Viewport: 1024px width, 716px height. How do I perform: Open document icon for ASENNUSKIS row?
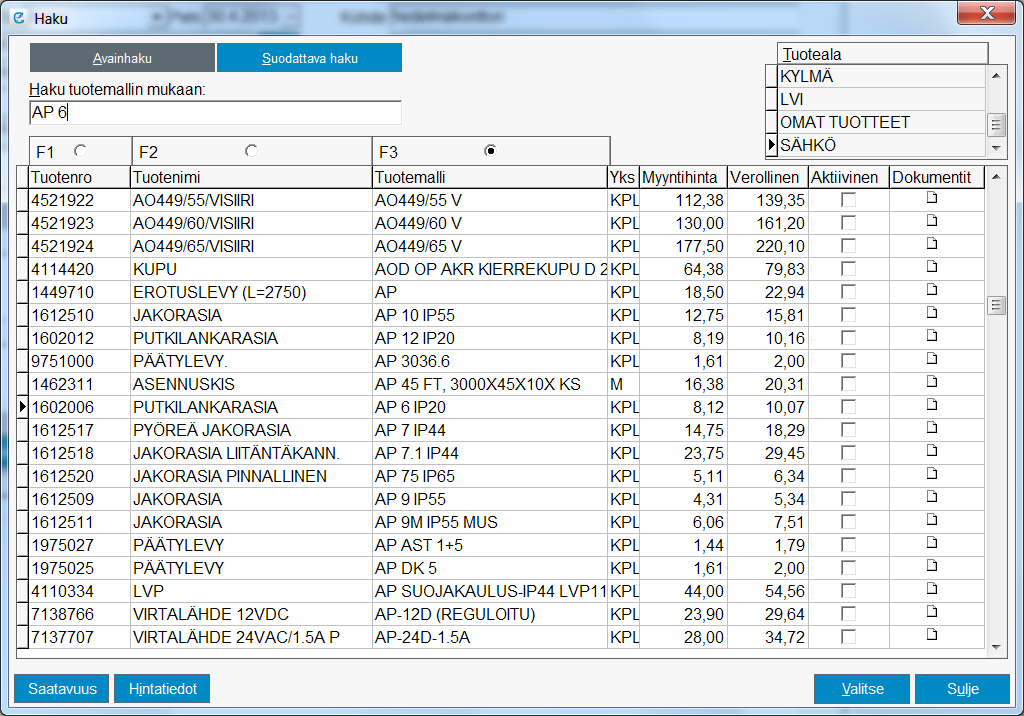pos(932,382)
